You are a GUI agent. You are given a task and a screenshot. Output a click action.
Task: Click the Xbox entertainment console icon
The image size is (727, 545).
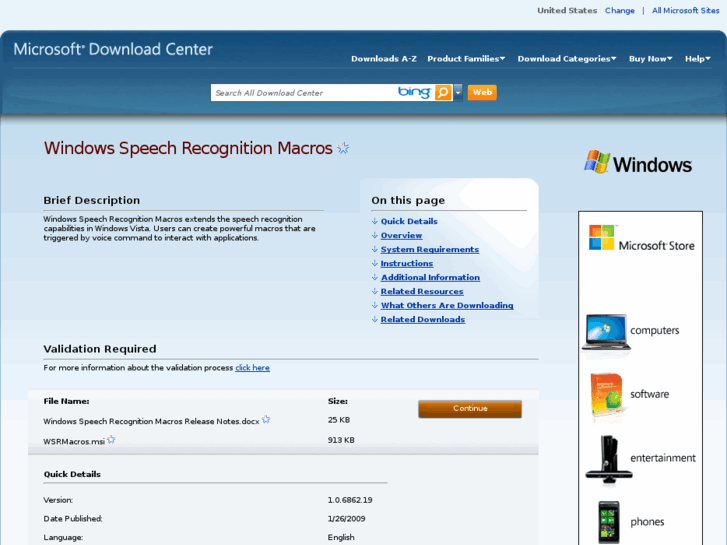pyautogui.click(x=609, y=458)
